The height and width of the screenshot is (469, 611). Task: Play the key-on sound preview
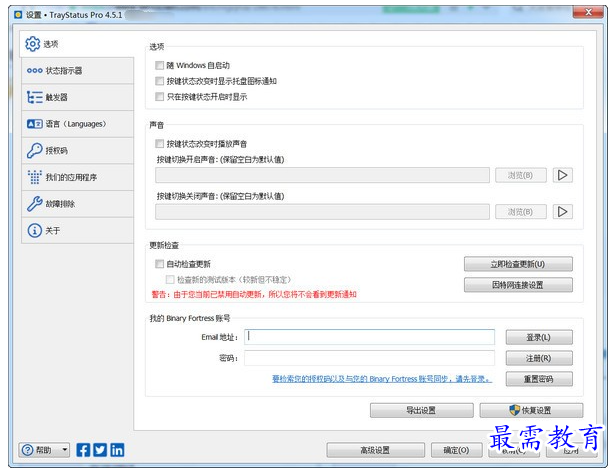563,175
